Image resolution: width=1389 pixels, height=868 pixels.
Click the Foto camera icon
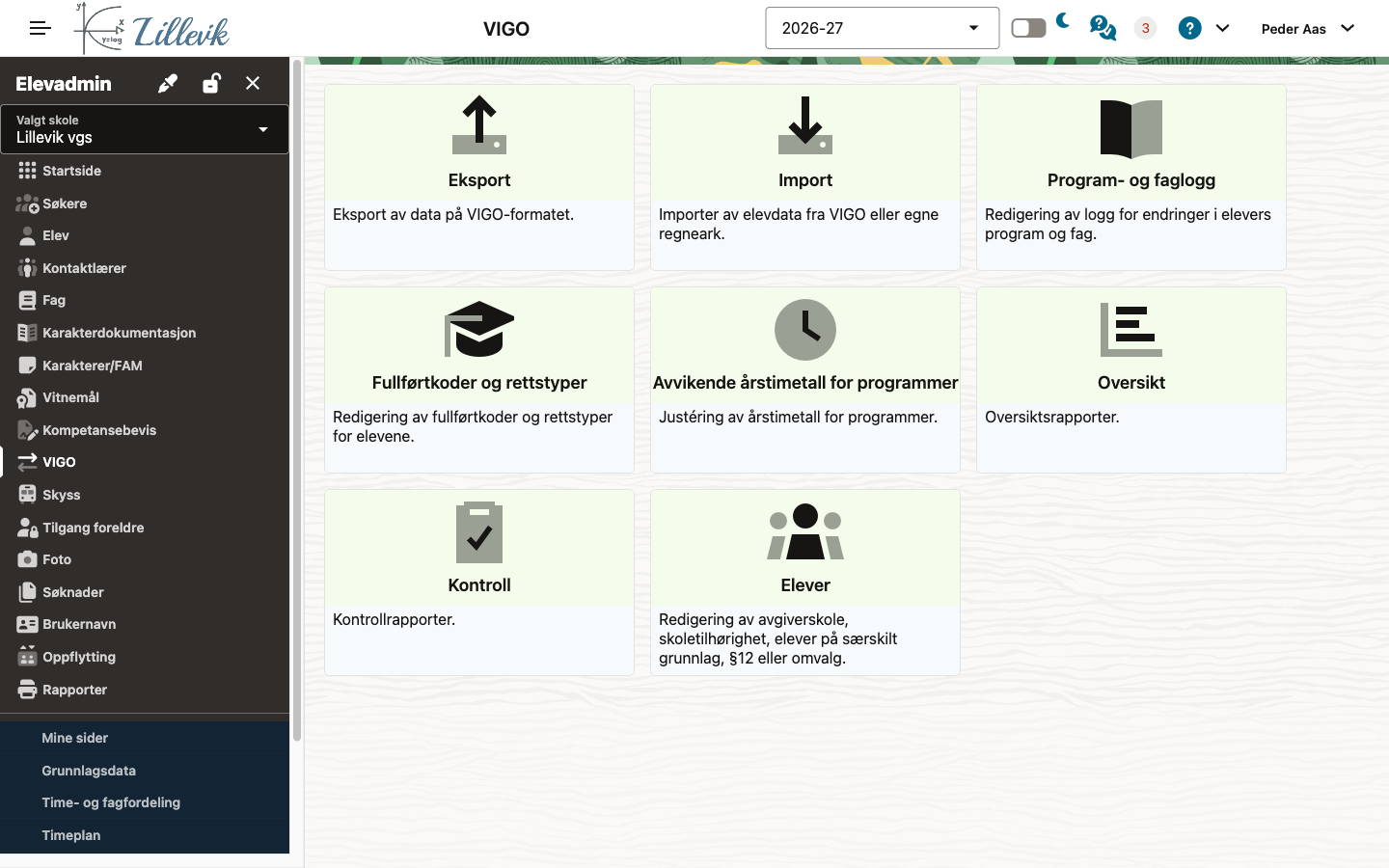(27, 559)
